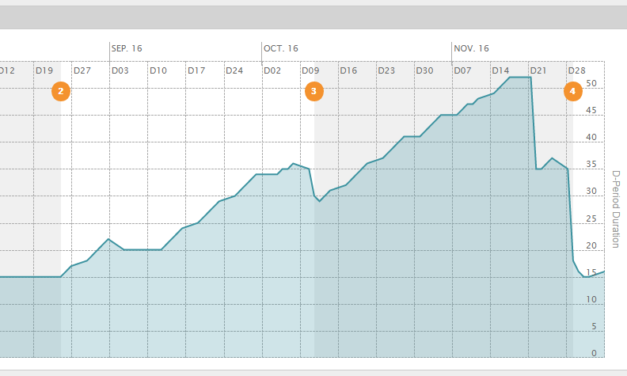Click the D10 date label
The width and height of the screenshot is (627, 376).
point(158,71)
